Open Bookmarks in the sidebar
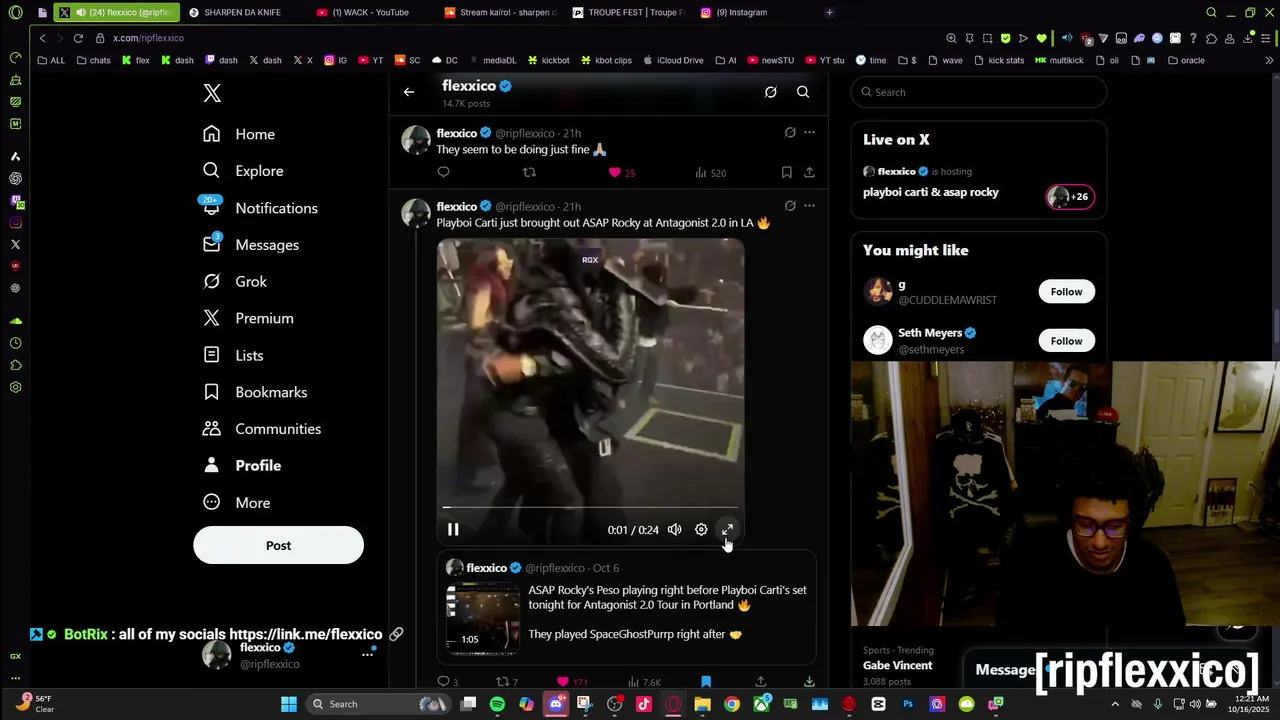Image resolution: width=1280 pixels, height=720 pixels. coord(255,392)
